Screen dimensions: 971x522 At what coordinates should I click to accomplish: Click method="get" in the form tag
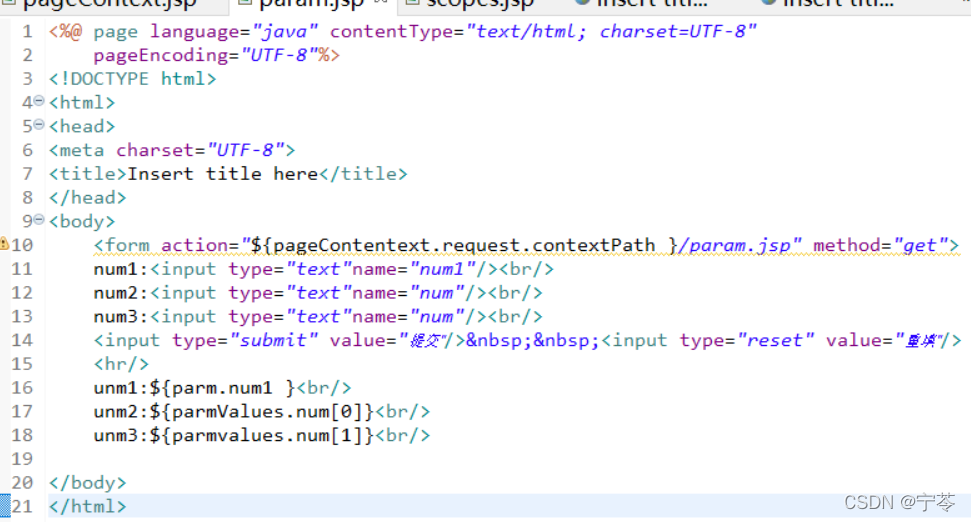(x=881, y=246)
